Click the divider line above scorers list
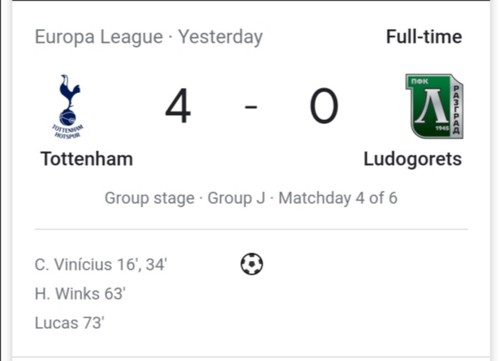 click(251, 229)
